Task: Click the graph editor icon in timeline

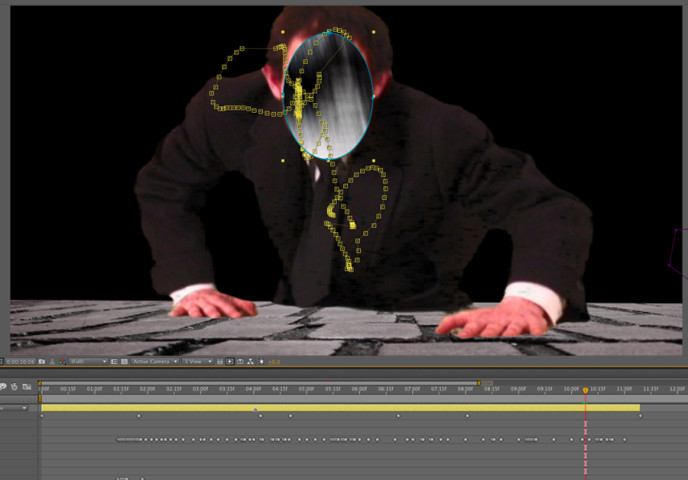Action: pos(27,387)
